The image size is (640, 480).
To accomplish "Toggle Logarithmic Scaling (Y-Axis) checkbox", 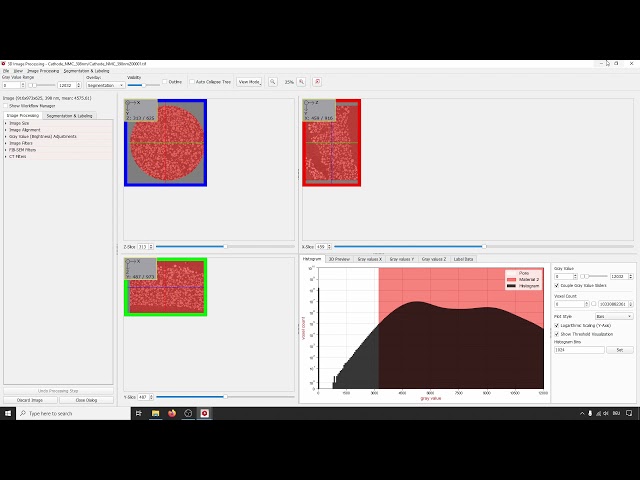I will [557, 325].
